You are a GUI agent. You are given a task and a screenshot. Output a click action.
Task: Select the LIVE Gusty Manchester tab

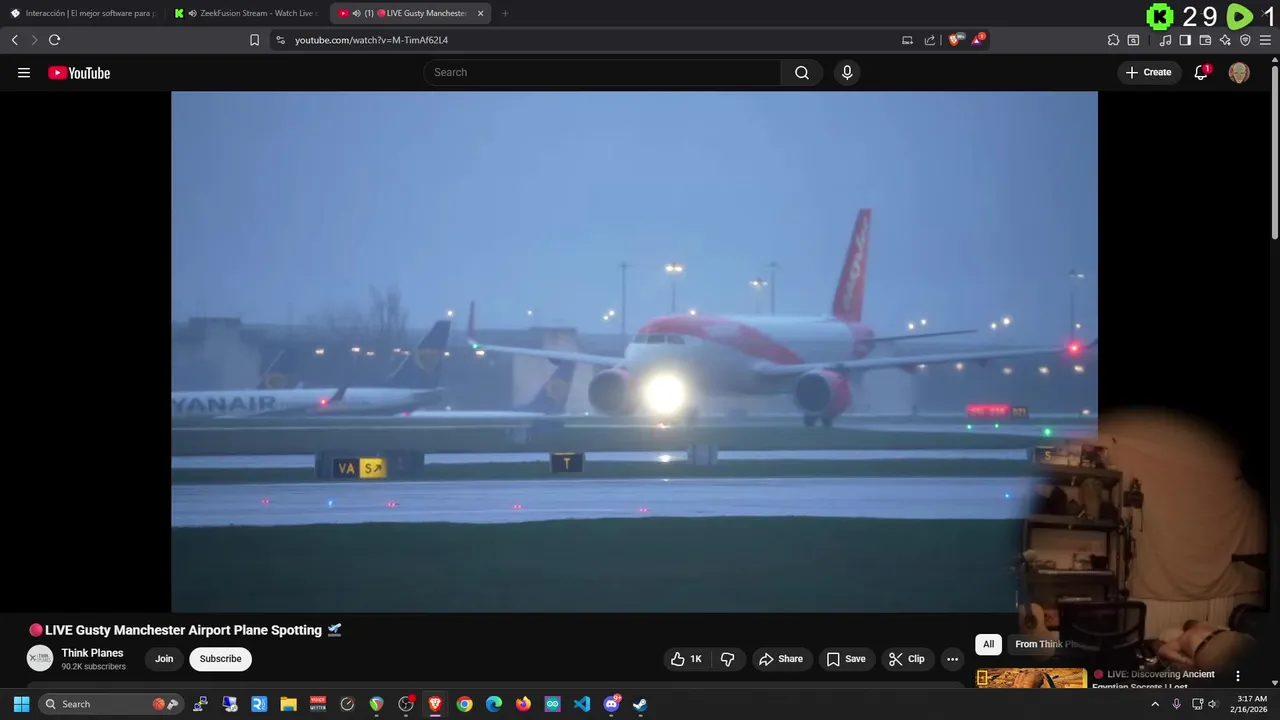click(x=410, y=13)
